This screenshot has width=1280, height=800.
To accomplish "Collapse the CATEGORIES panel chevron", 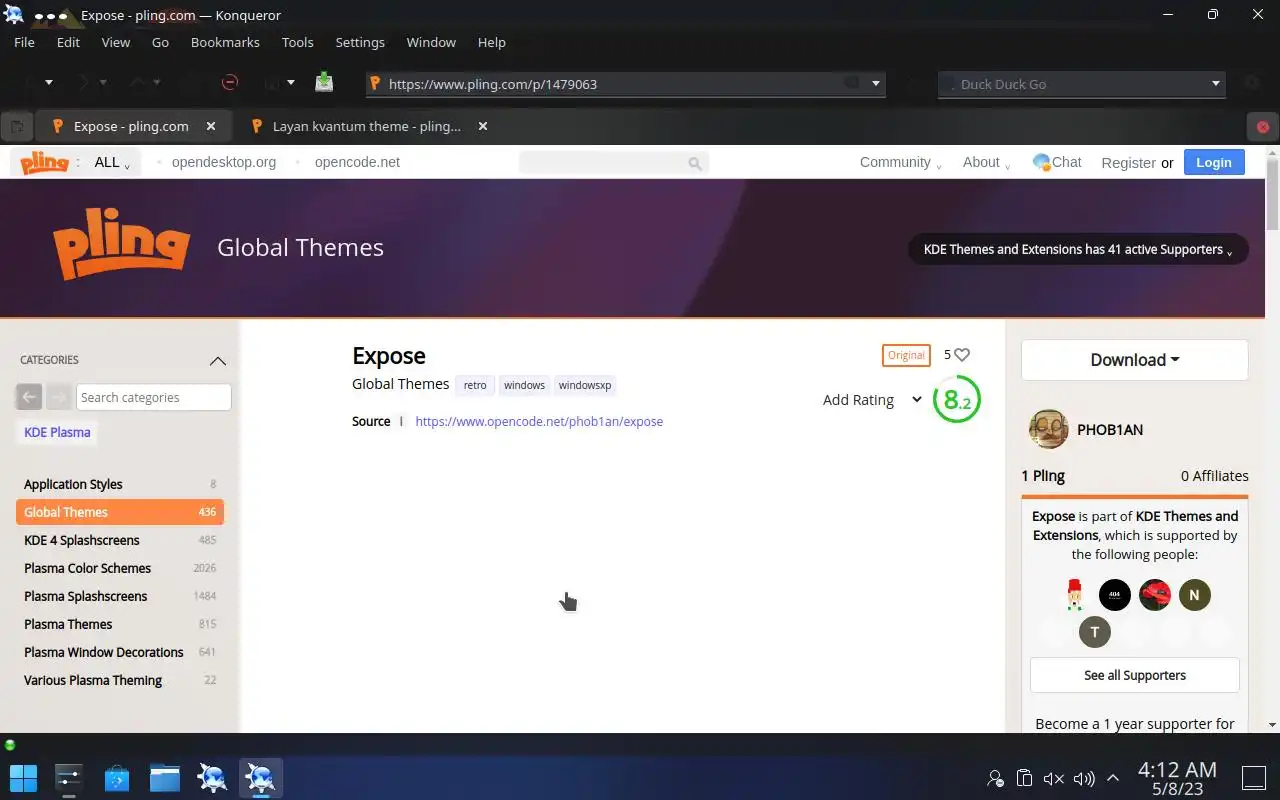I will tap(217, 360).
